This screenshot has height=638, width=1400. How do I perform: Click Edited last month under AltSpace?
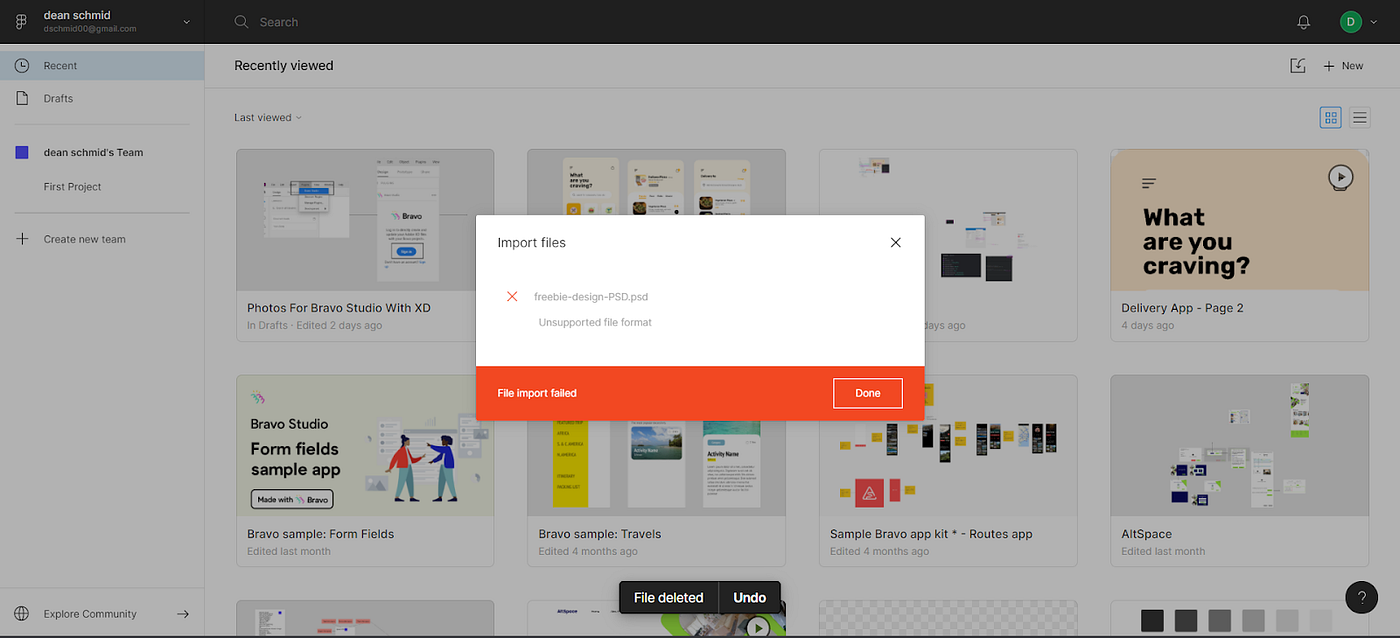1163,551
